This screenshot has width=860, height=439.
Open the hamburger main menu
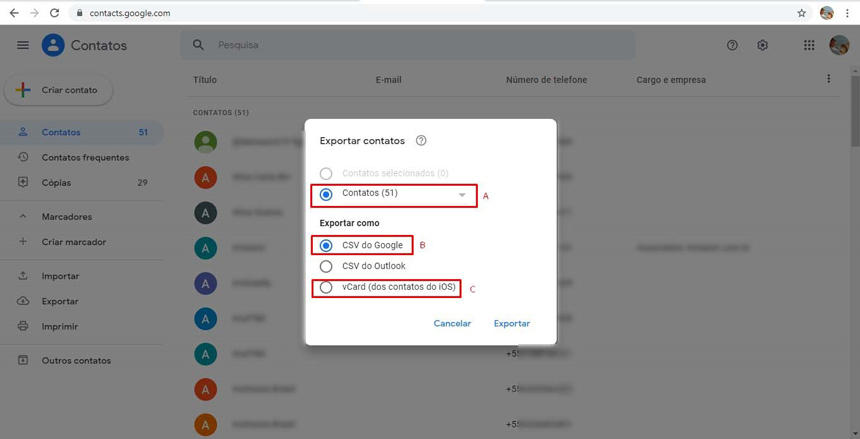point(23,45)
